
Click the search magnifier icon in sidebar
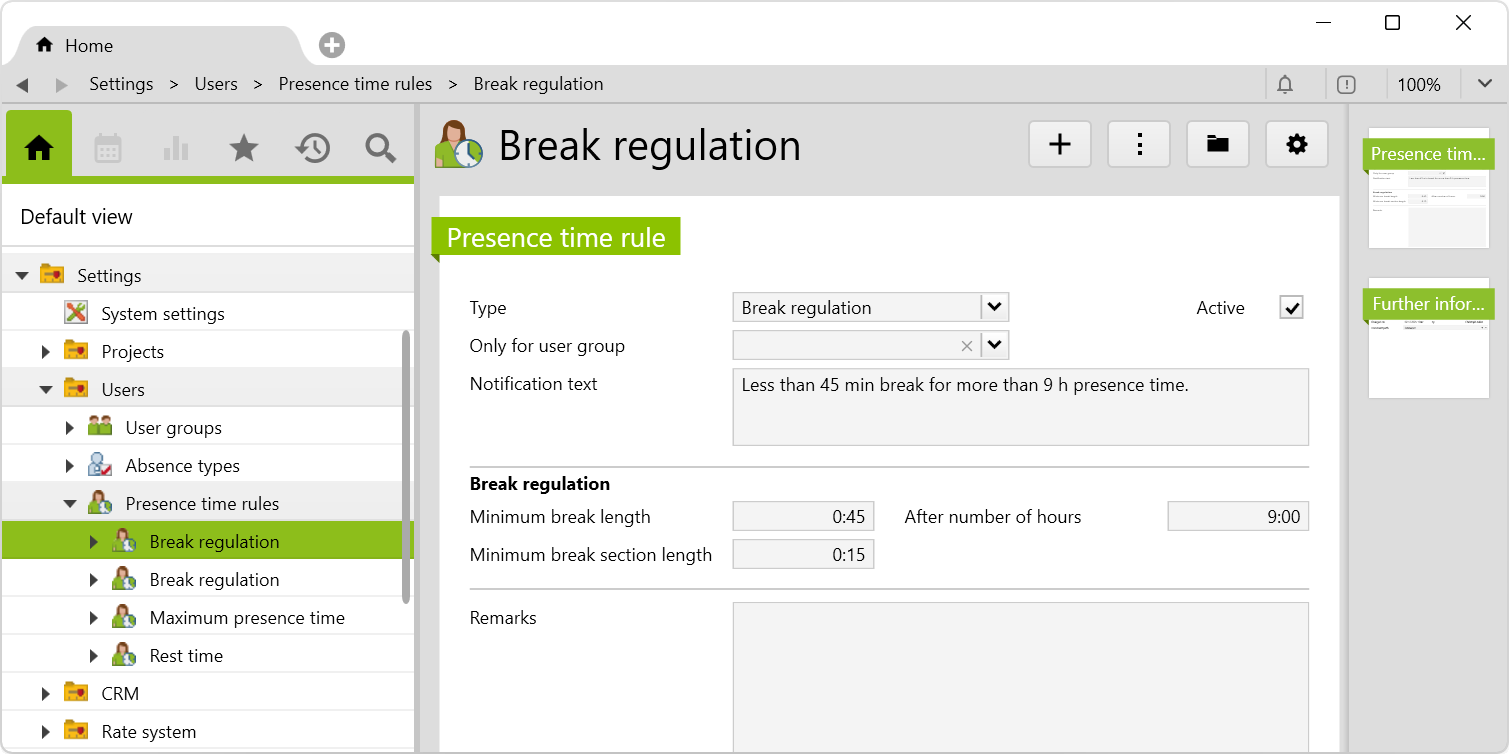pos(380,148)
